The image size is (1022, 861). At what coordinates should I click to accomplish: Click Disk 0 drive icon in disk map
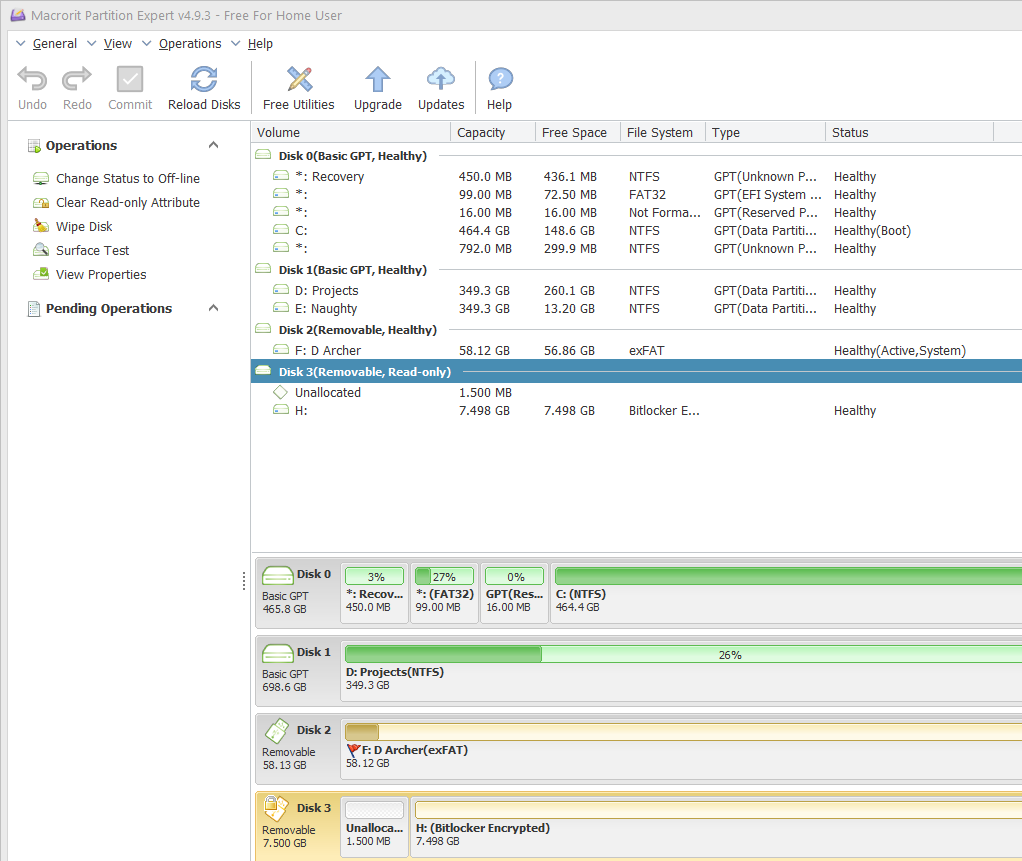coord(278,575)
